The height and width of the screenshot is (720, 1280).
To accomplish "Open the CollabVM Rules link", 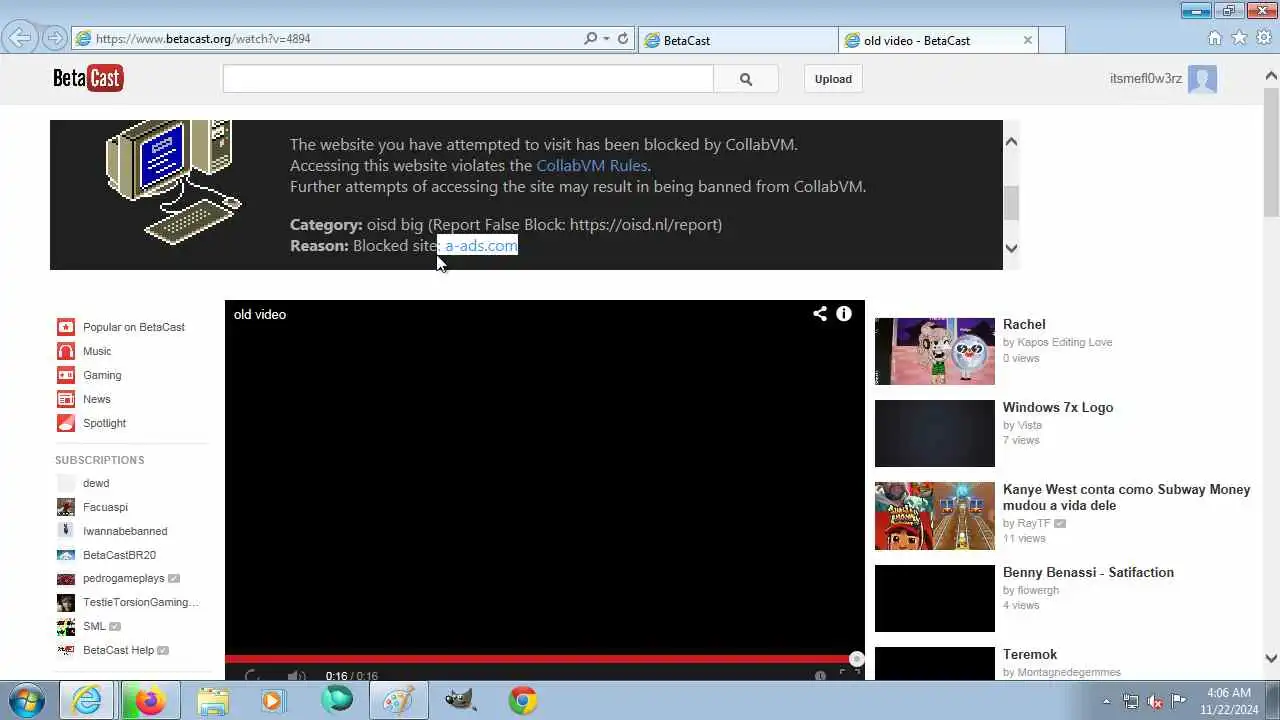I will click(x=592, y=166).
